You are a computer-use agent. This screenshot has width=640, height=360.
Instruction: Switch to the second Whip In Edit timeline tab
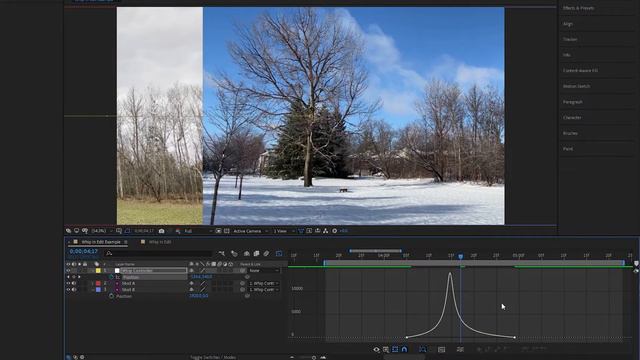(160, 242)
